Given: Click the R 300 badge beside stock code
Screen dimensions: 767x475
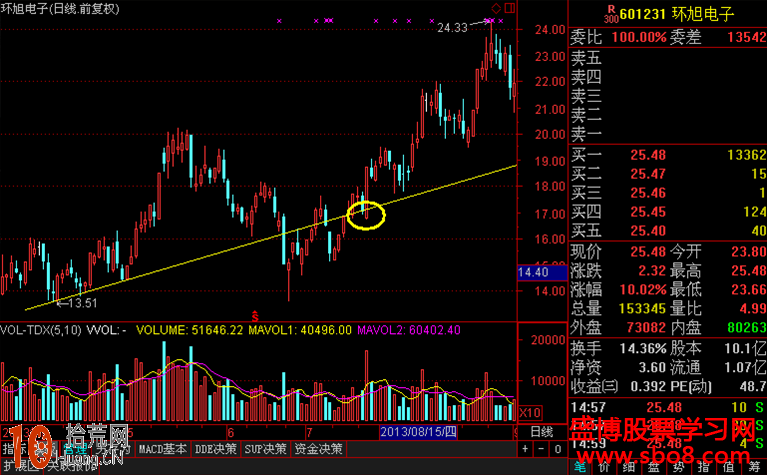Looking at the screenshot, I should (x=611, y=14).
